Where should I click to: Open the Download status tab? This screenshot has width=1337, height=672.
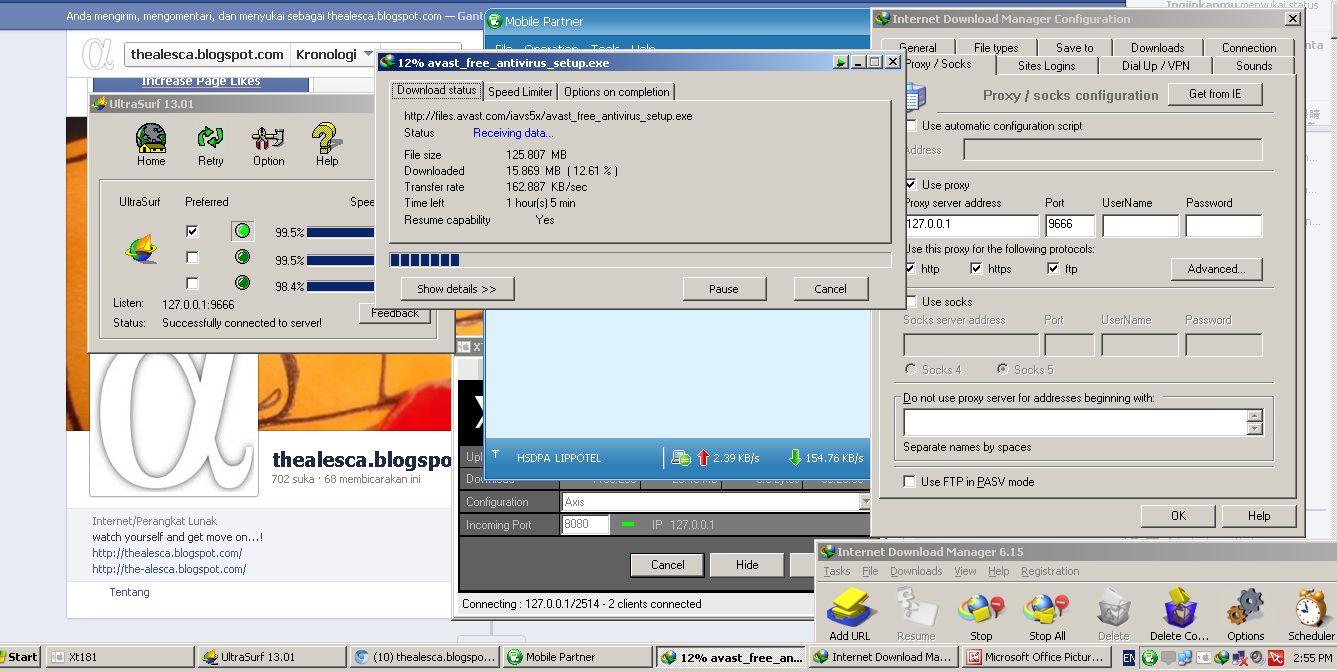pos(436,90)
